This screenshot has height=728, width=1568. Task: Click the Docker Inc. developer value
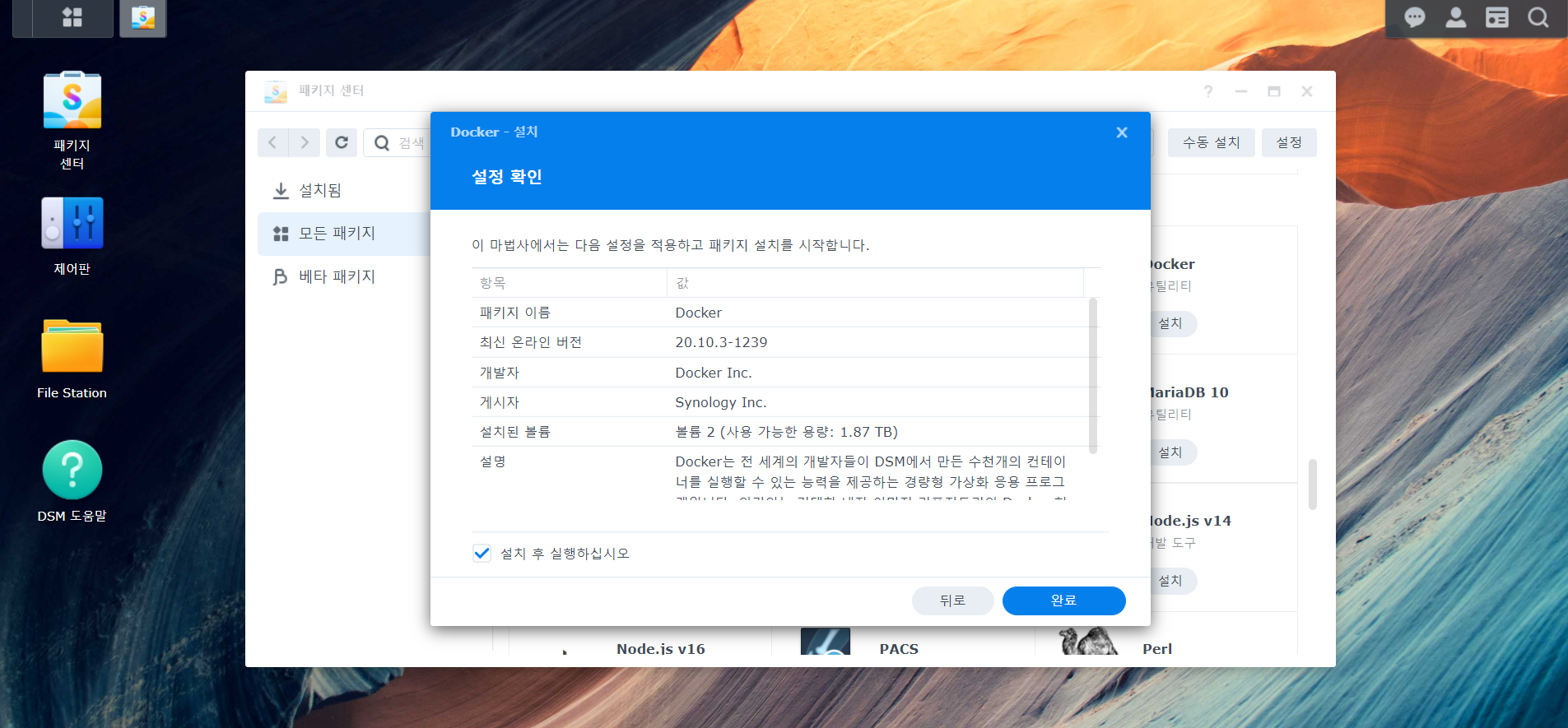point(714,373)
